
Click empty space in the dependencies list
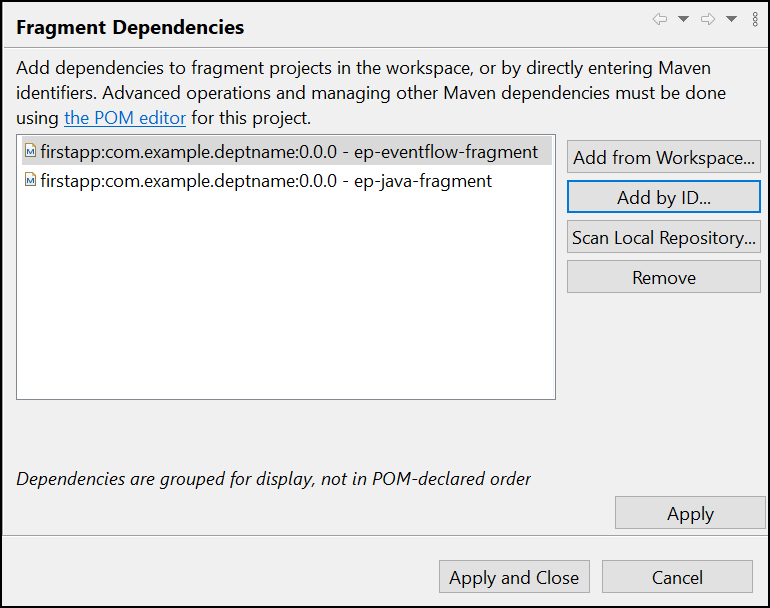point(285,300)
